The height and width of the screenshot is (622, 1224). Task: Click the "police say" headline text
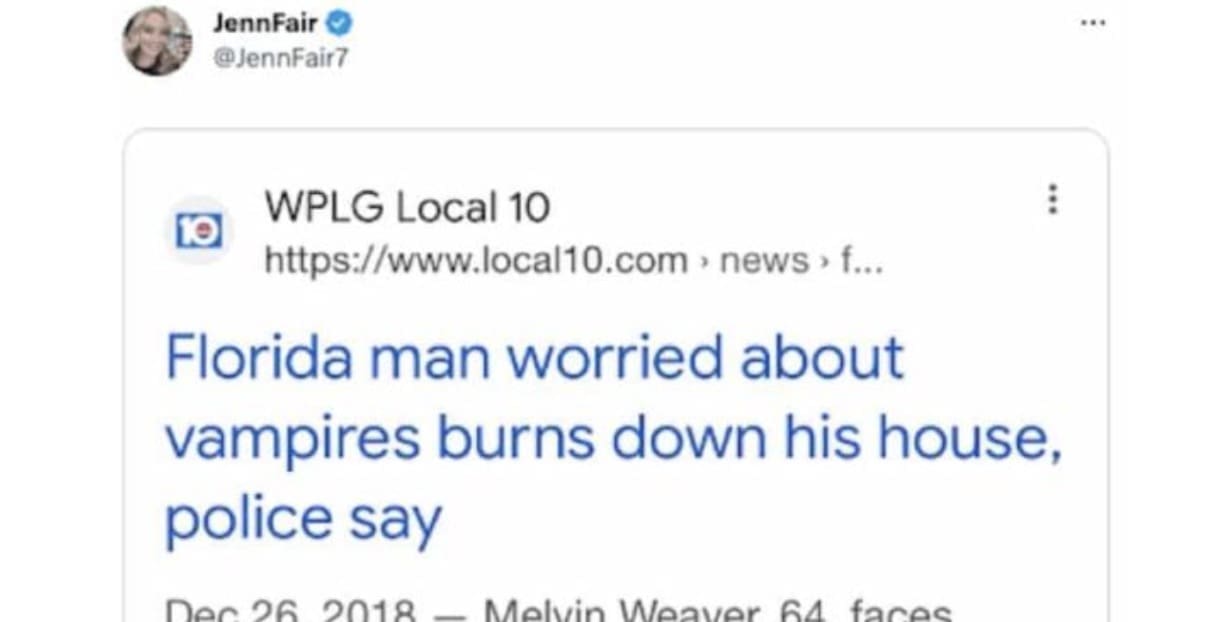303,520
